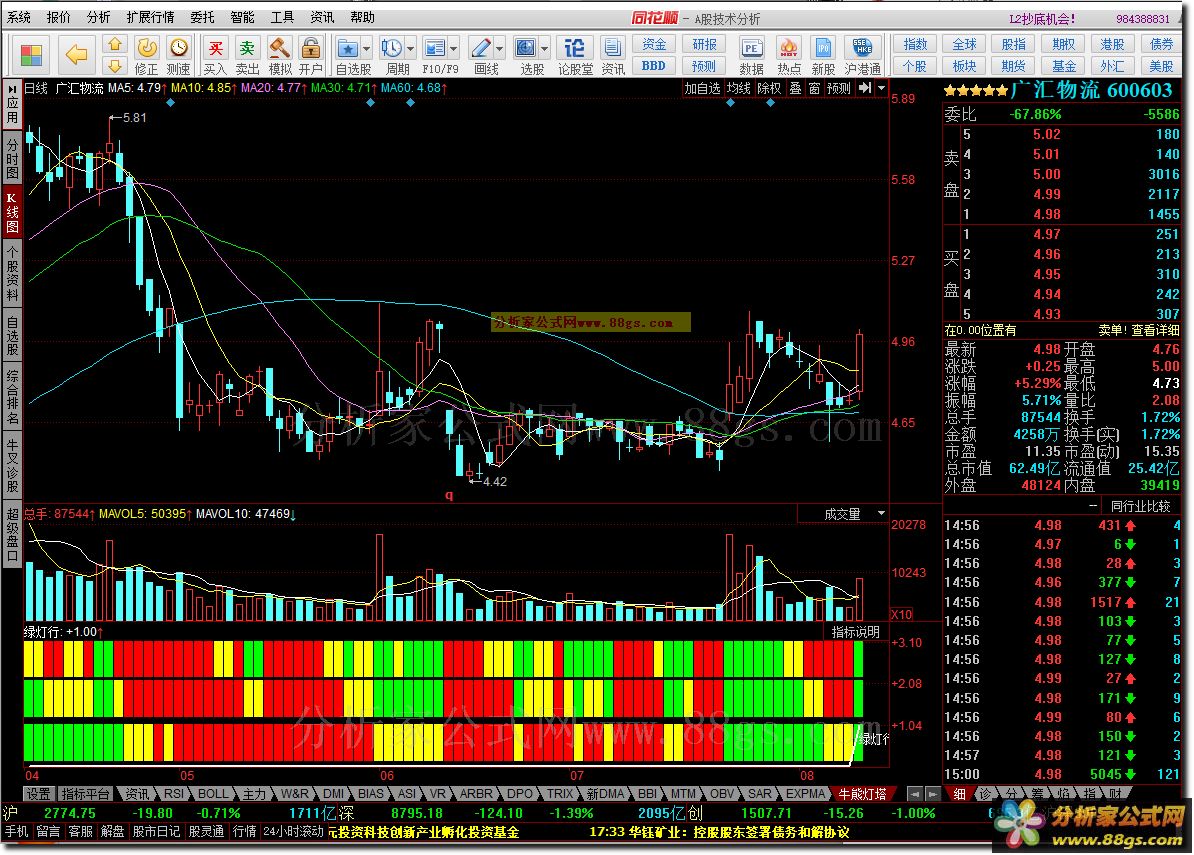Select the BOLL indicator tab
1194x855 pixels.
tap(213, 793)
